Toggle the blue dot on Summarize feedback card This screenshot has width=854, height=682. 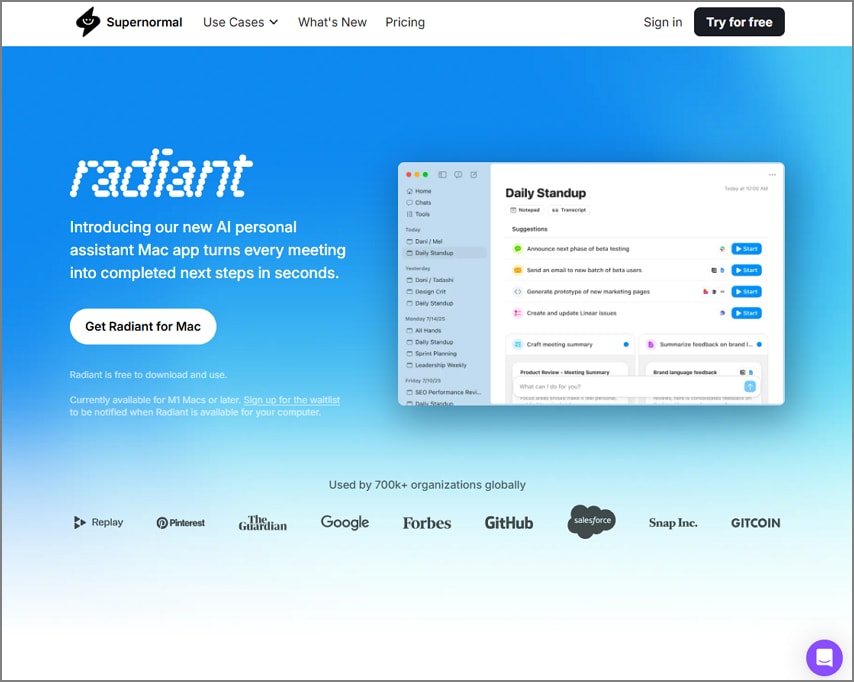tap(760, 344)
